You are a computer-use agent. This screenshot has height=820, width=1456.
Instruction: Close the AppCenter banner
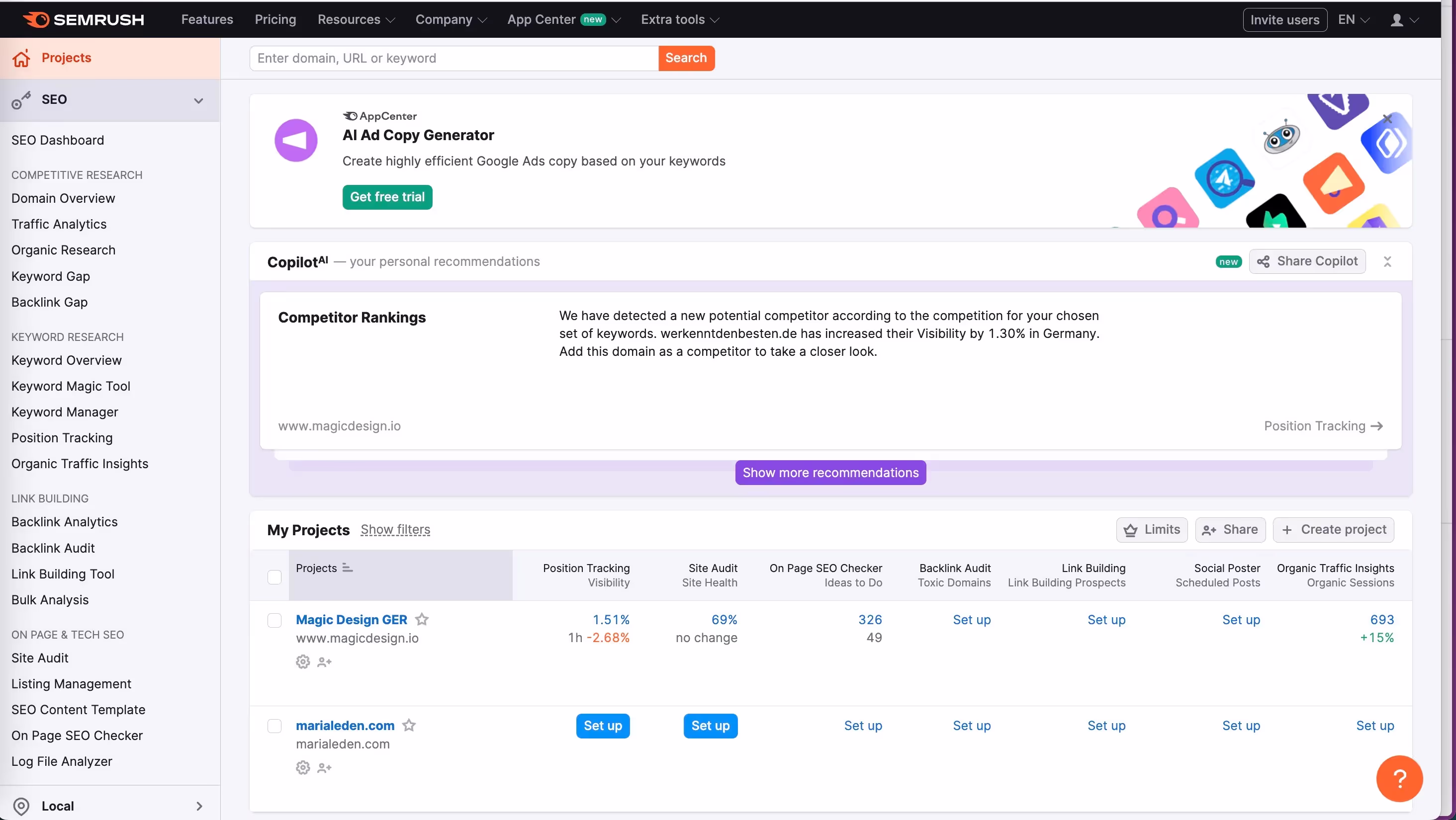(x=1387, y=119)
